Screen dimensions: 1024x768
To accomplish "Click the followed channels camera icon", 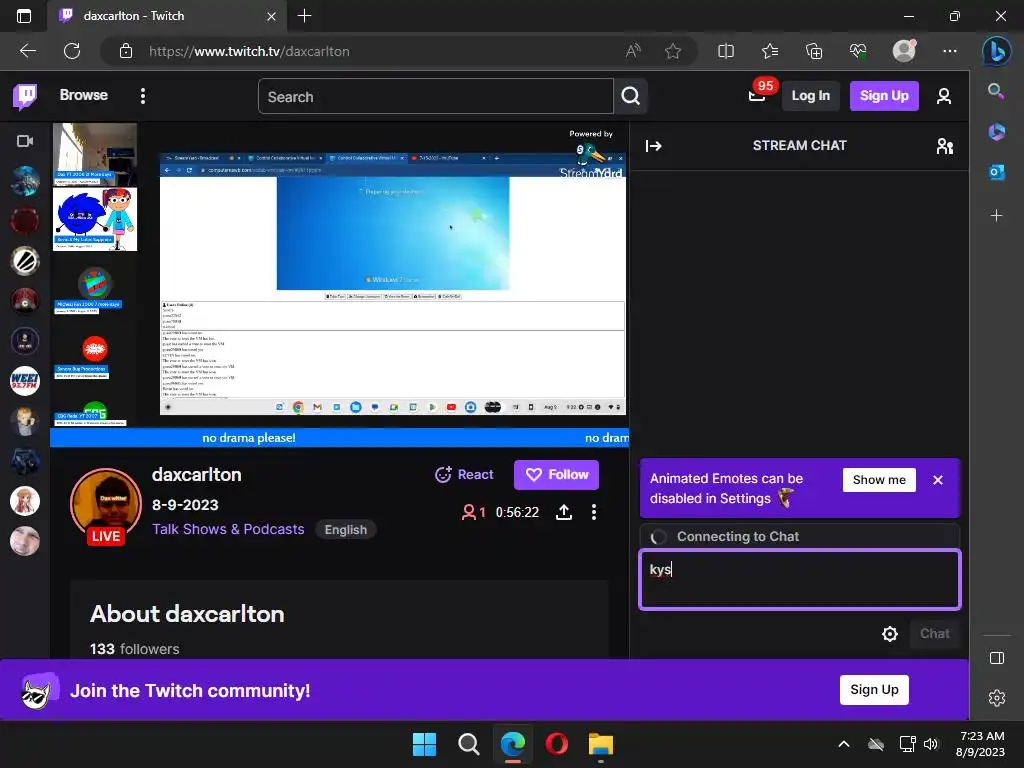I will click(25, 141).
